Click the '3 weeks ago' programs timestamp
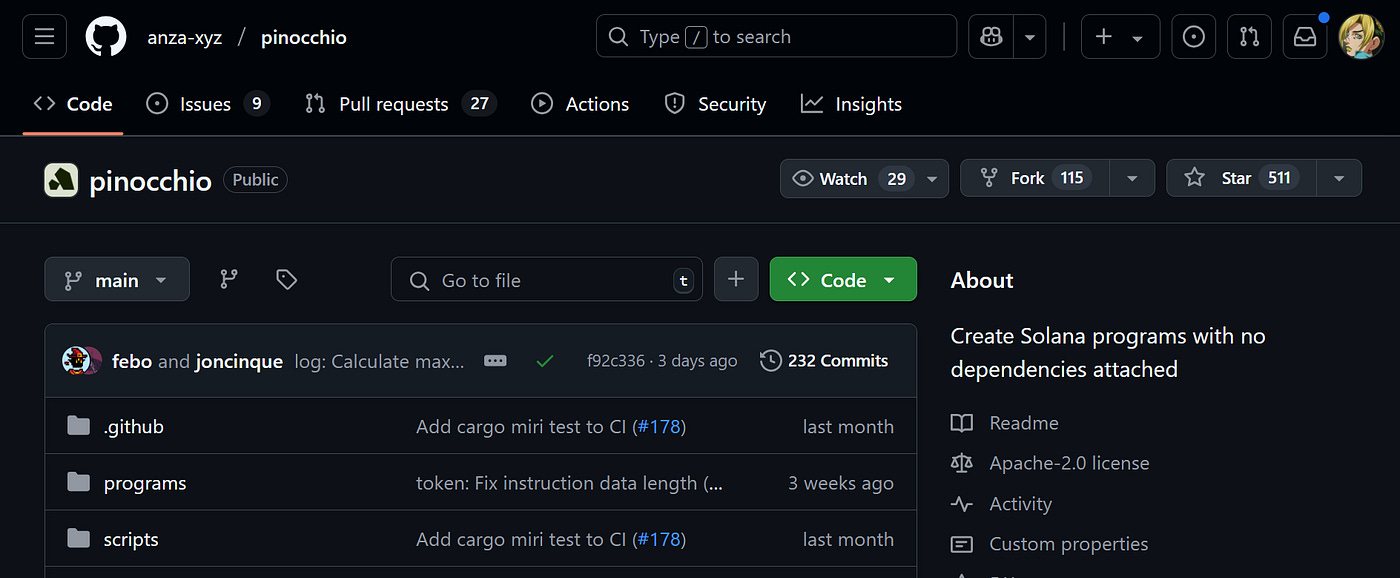 (841, 483)
